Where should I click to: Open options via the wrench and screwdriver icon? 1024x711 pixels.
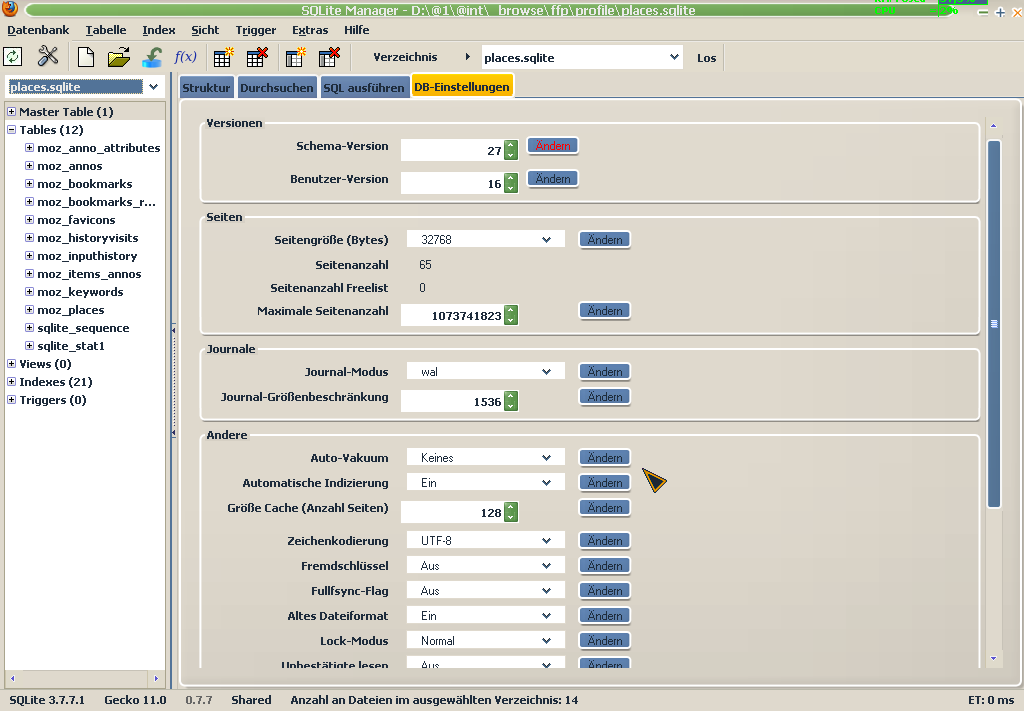coord(48,57)
